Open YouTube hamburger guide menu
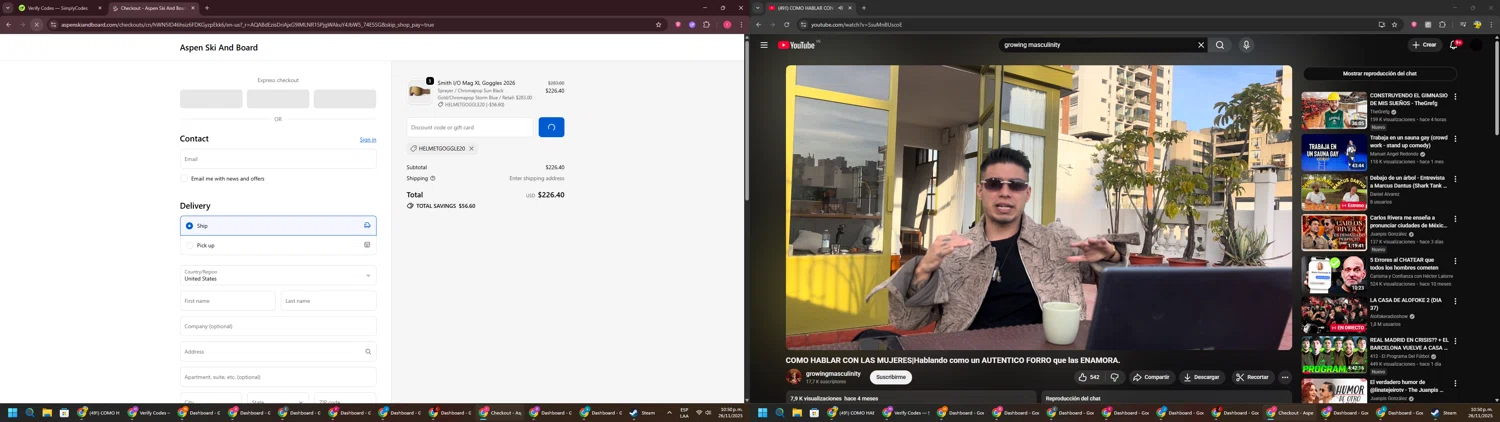This screenshot has width=1500, height=422. click(764, 45)
